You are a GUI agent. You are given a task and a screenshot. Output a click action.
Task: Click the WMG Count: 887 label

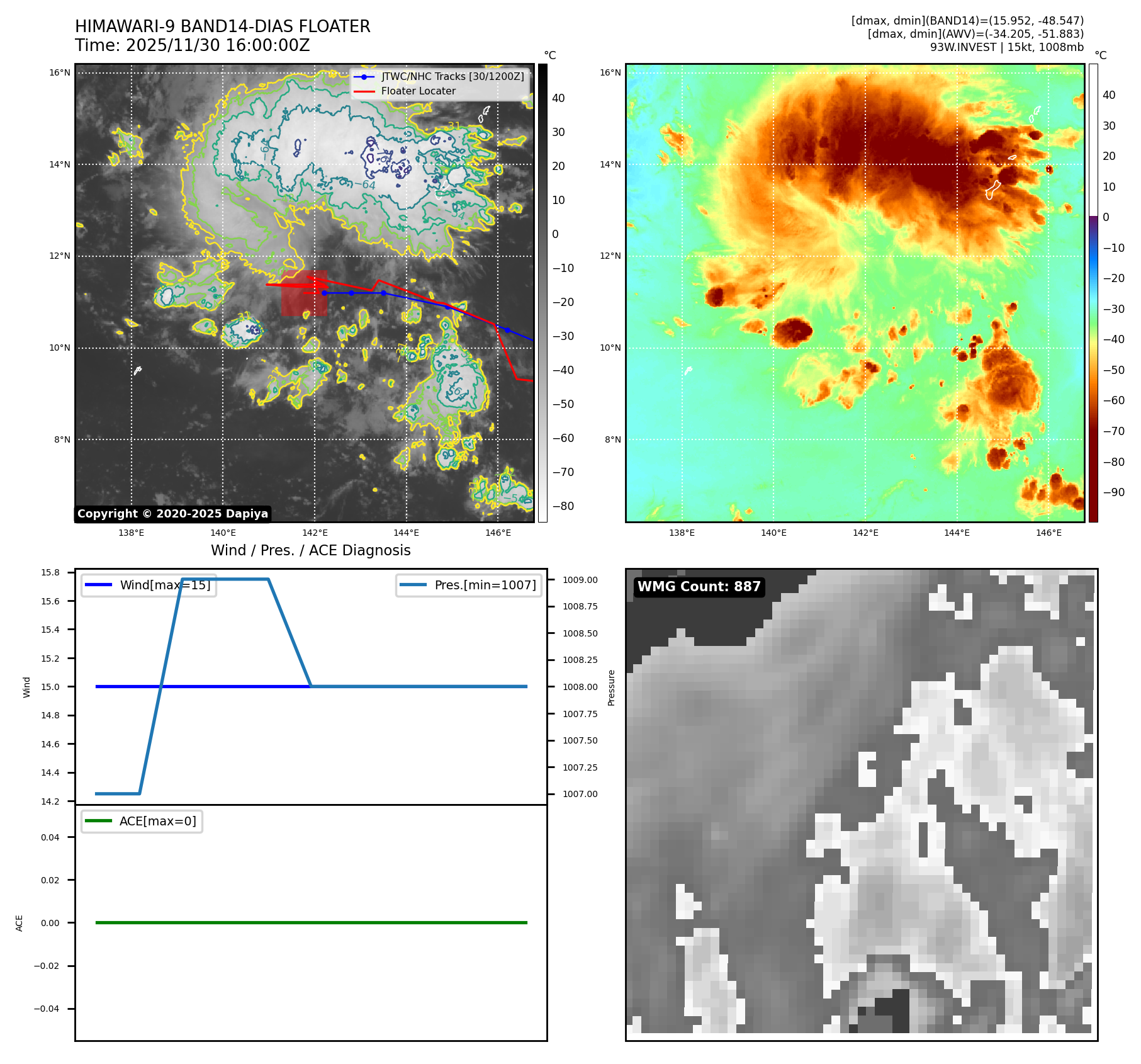coord(699,587)
